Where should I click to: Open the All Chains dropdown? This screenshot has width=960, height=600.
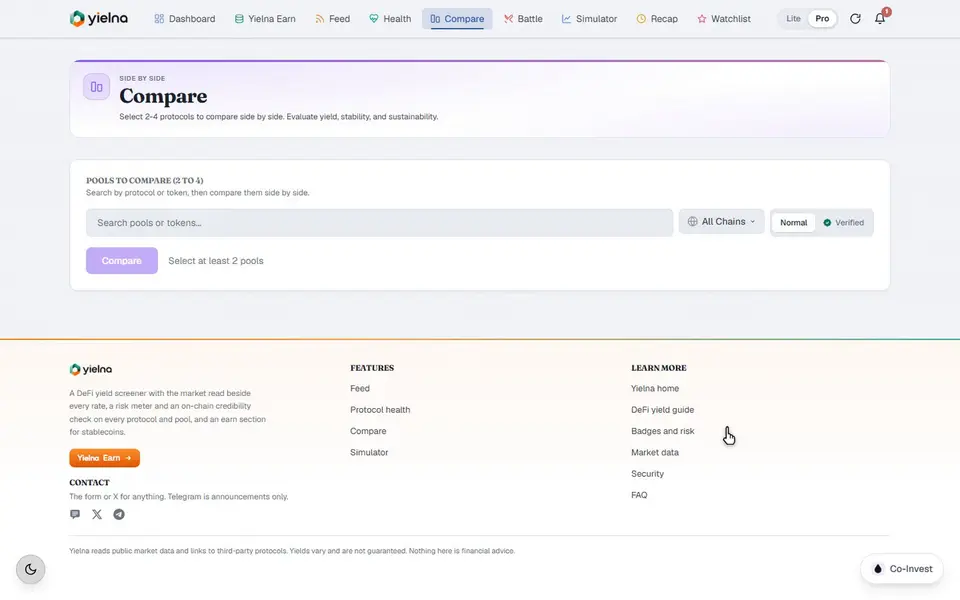(x=721, y=222)
